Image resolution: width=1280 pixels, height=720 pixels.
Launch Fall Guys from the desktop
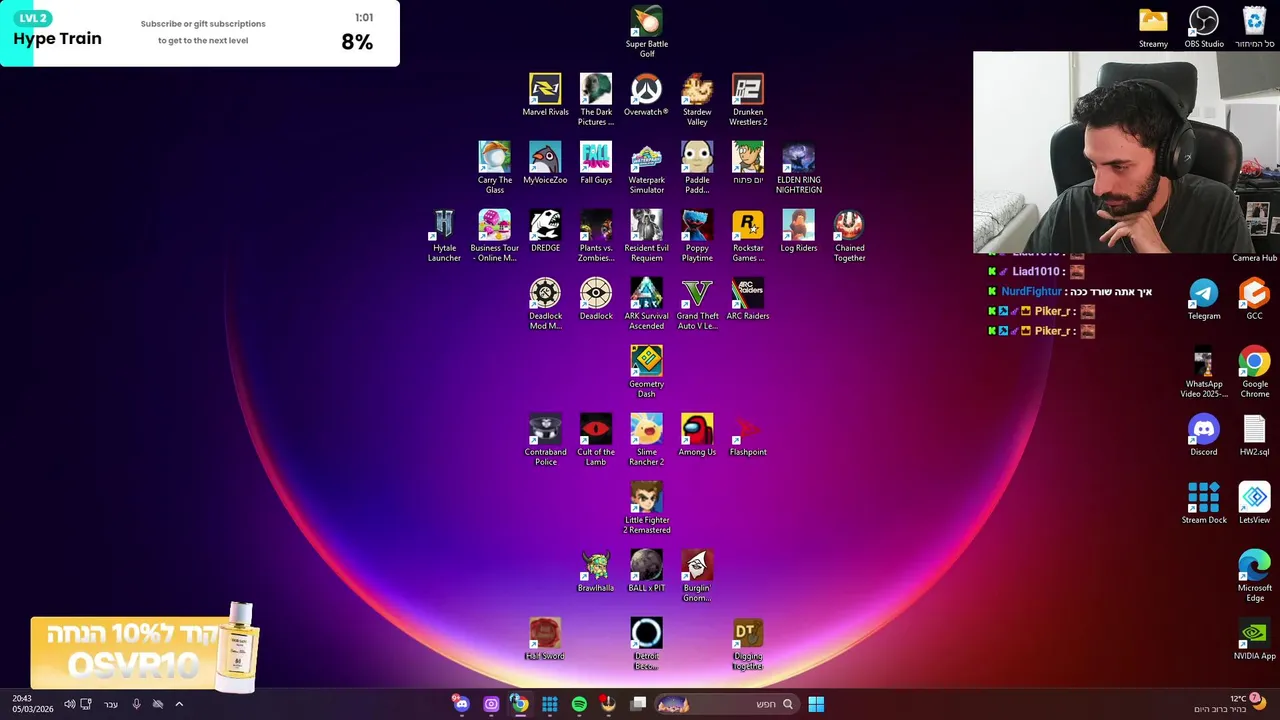[596, 163]
